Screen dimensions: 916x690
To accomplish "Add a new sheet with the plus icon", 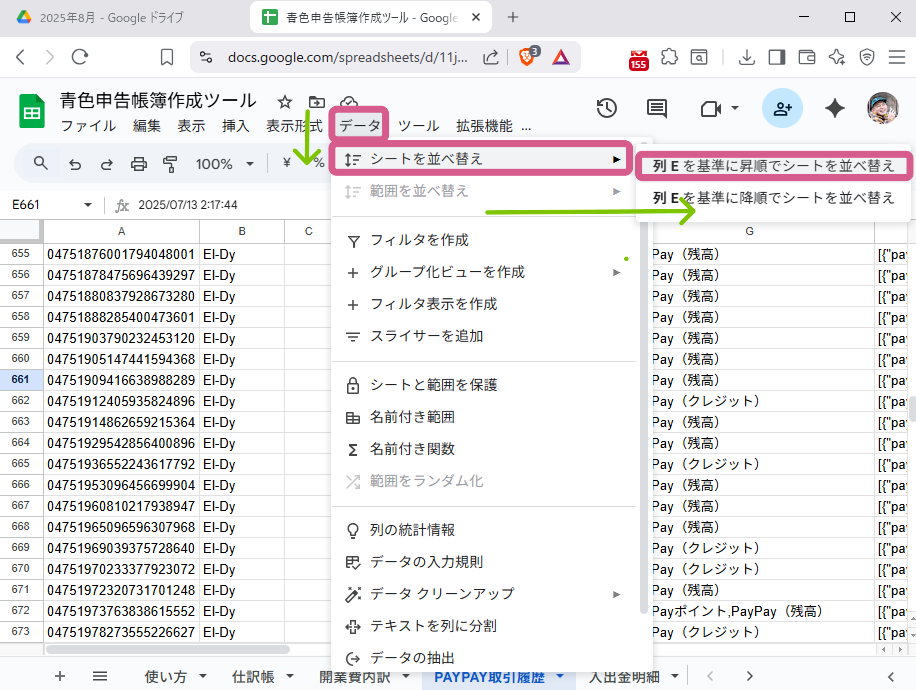I will tap(59, 676).
